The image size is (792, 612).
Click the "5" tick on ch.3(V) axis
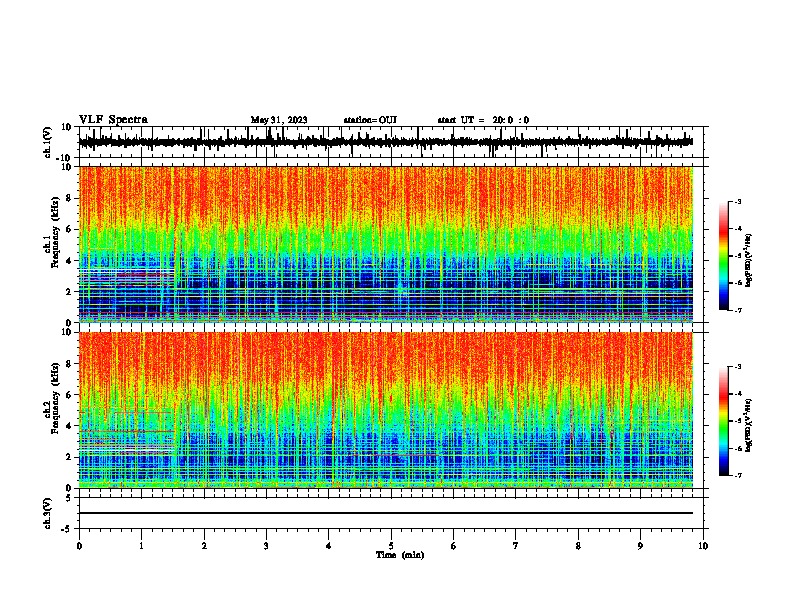[69, 498]
